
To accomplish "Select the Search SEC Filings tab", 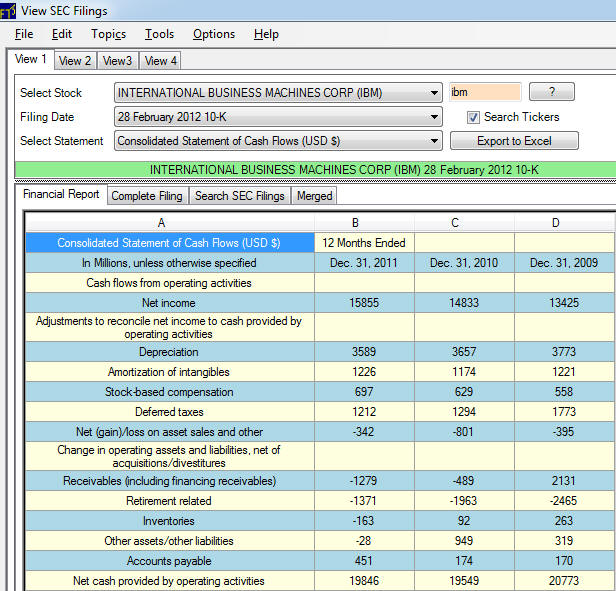I will pyautogui.click(x=240, y=196).
